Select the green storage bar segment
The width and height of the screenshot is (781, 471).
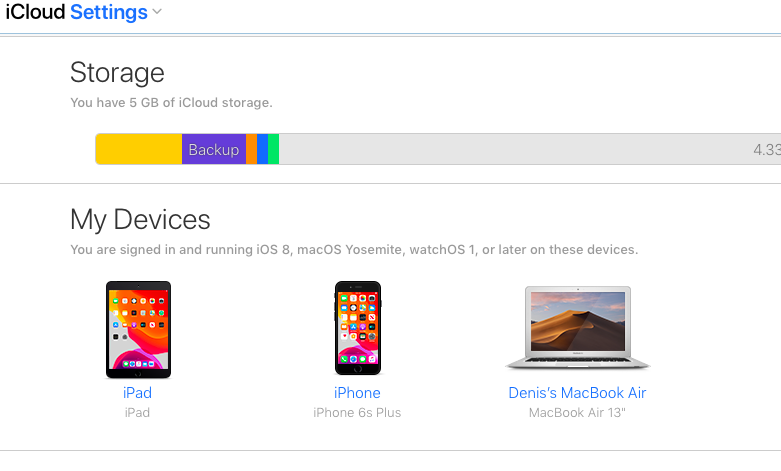point(273,149)
